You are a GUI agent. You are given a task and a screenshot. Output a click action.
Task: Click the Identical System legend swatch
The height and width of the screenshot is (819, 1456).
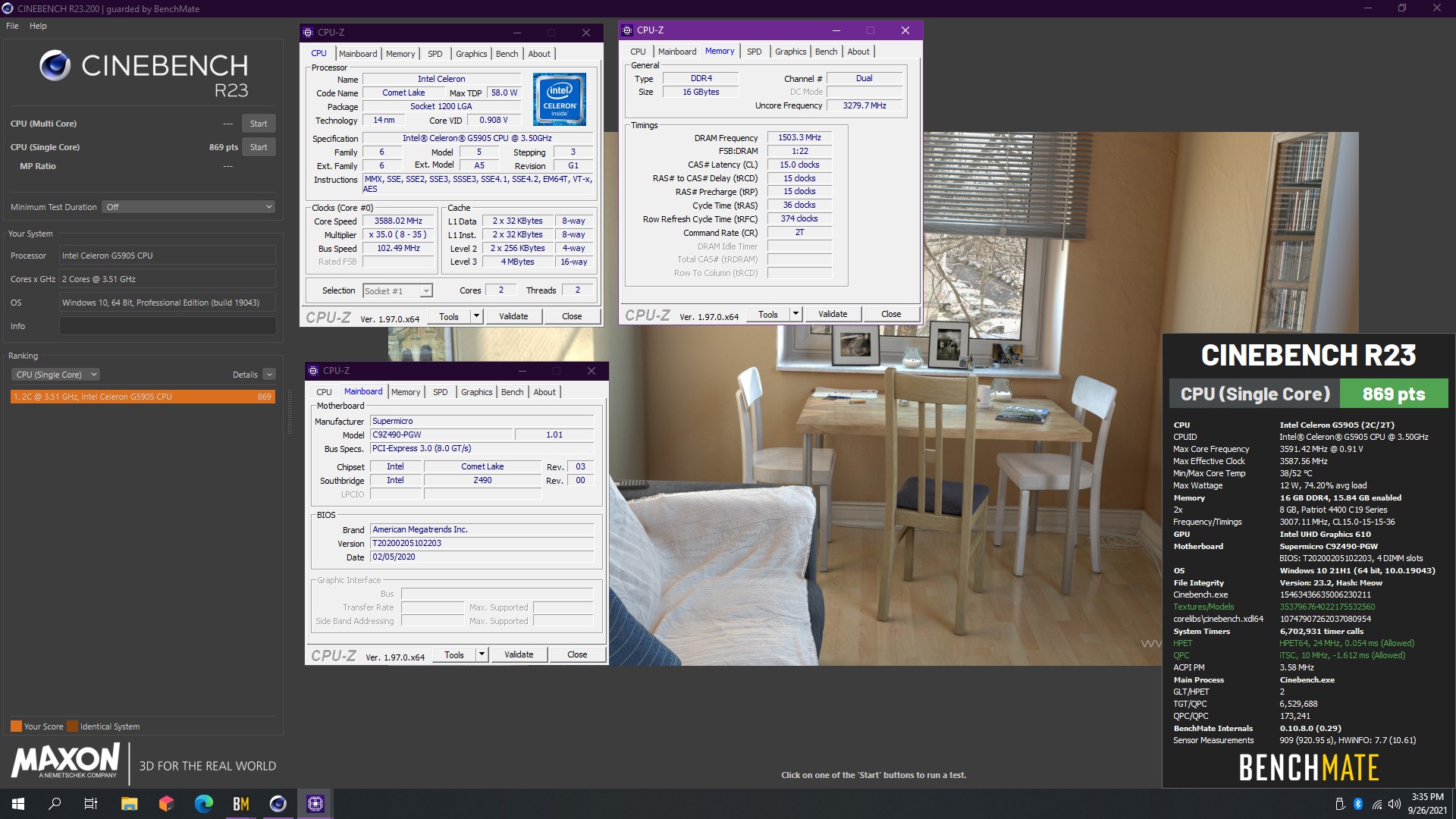tap(72, 726)
